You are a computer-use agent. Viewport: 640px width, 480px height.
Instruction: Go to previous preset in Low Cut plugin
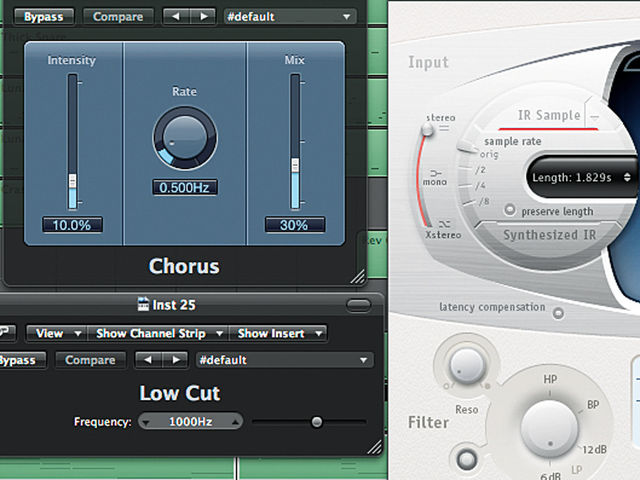coord(148,360)
